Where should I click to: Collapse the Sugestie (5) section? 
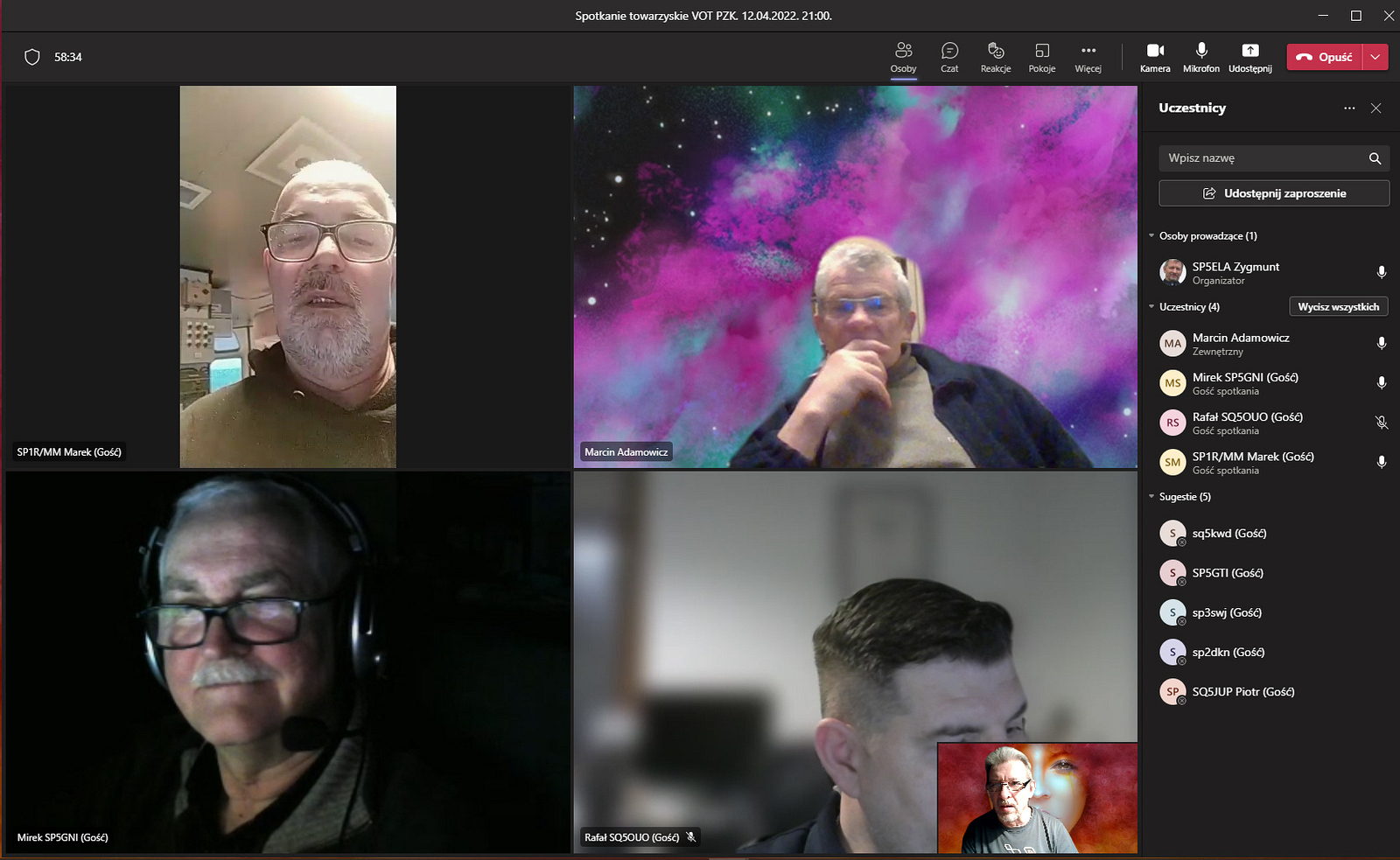tap(1151, 496)
